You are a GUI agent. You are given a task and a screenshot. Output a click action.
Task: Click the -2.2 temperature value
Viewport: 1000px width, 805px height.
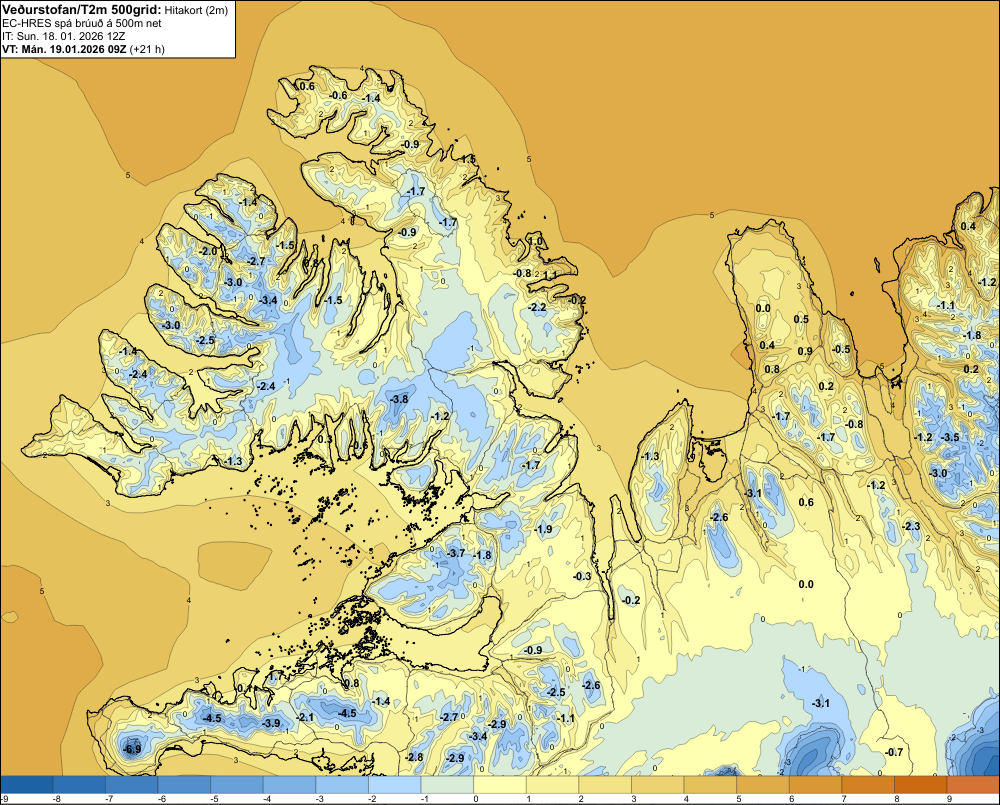click(538, 307)
